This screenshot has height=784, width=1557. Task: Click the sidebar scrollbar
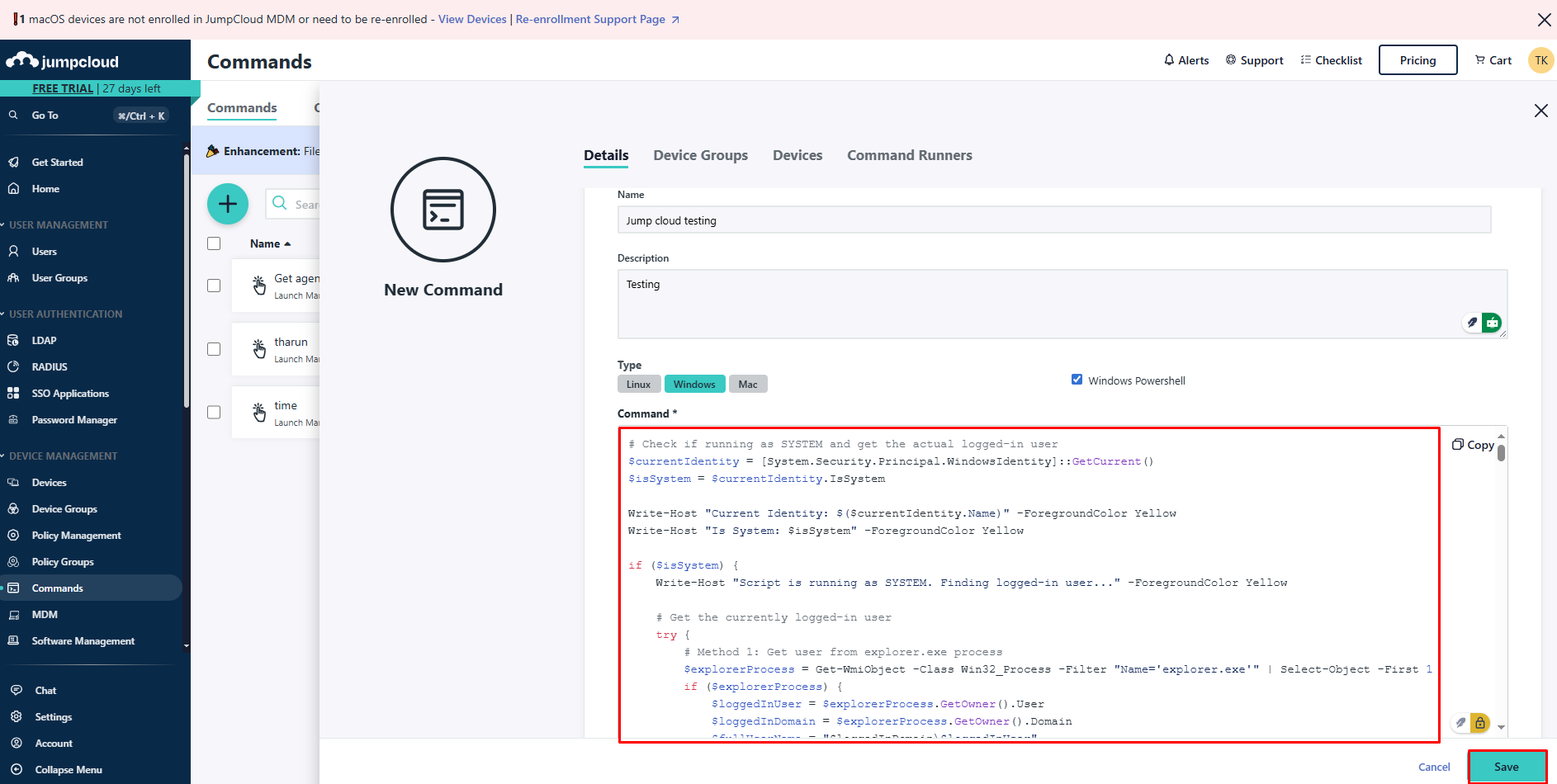(x=187, y=281)
